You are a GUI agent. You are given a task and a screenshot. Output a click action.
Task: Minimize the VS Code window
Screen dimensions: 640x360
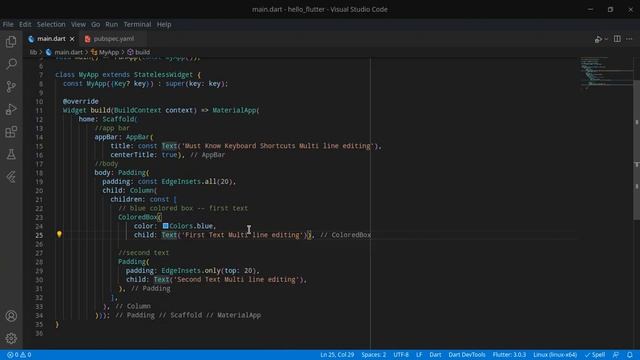[591, 9]
